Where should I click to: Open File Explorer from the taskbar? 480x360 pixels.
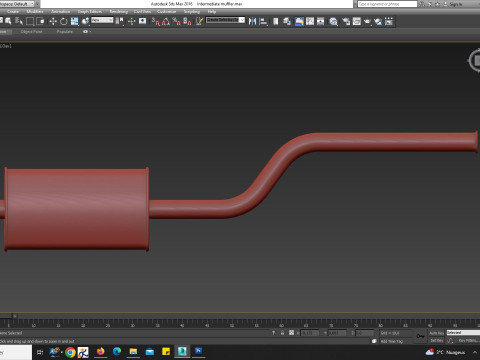click(x=133, y=351)
